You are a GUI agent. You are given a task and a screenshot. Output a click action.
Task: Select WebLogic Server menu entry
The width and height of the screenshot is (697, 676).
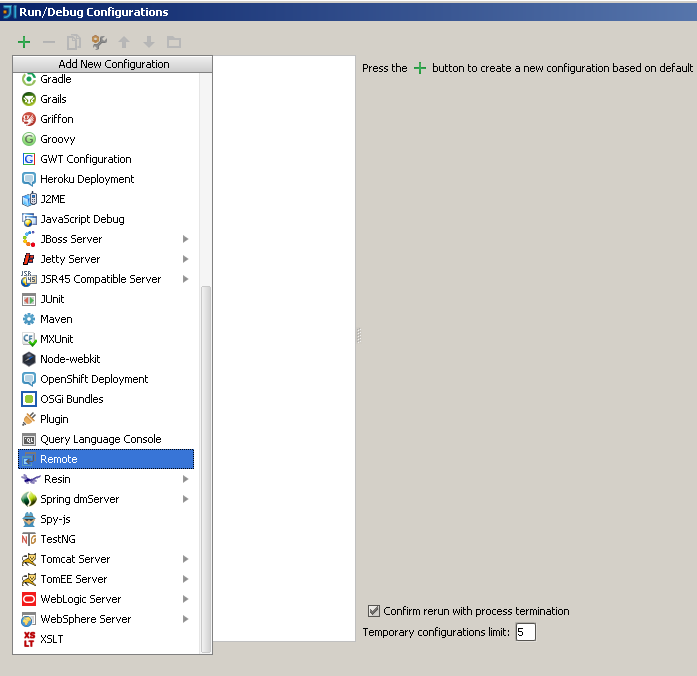click(106, 599)
